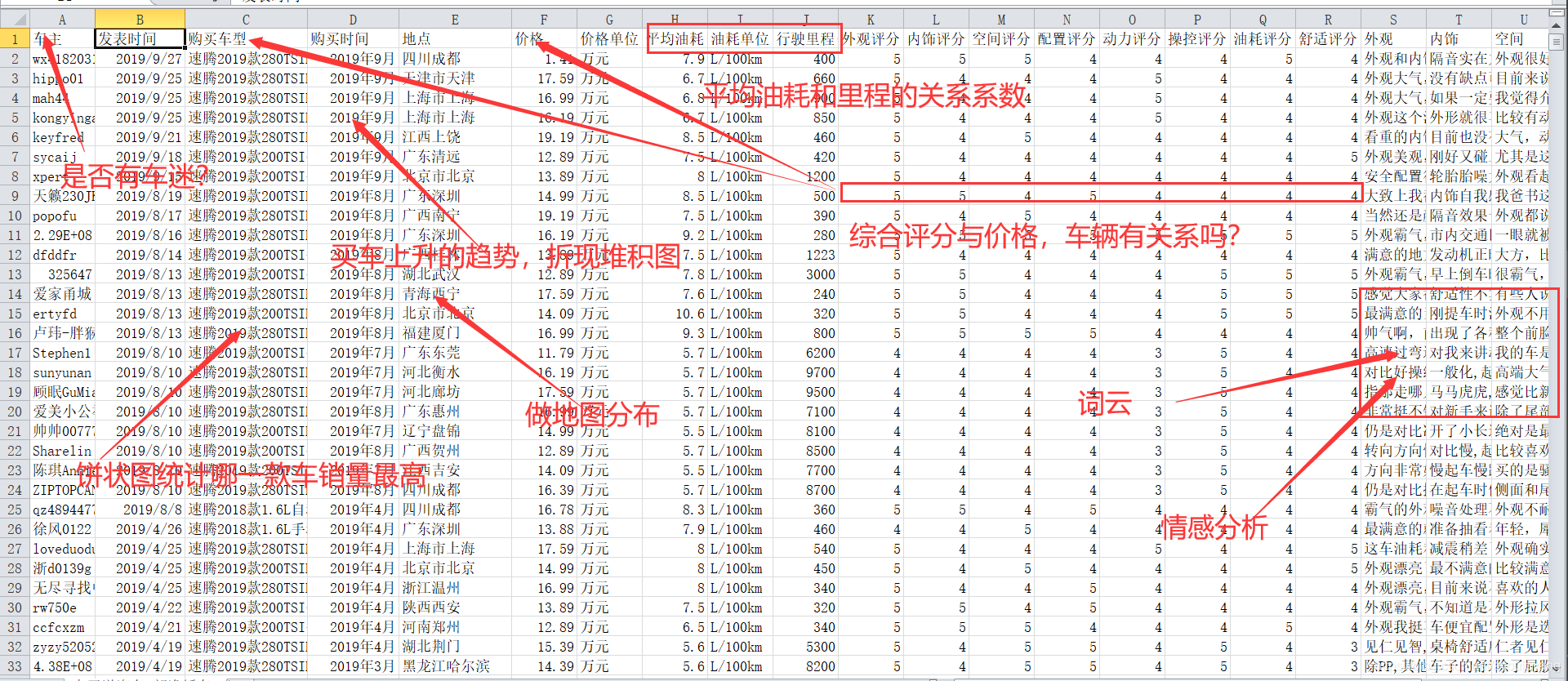Click the owner cell sunyunan
Screen dimensions: 1568x681
coord(62,372)
